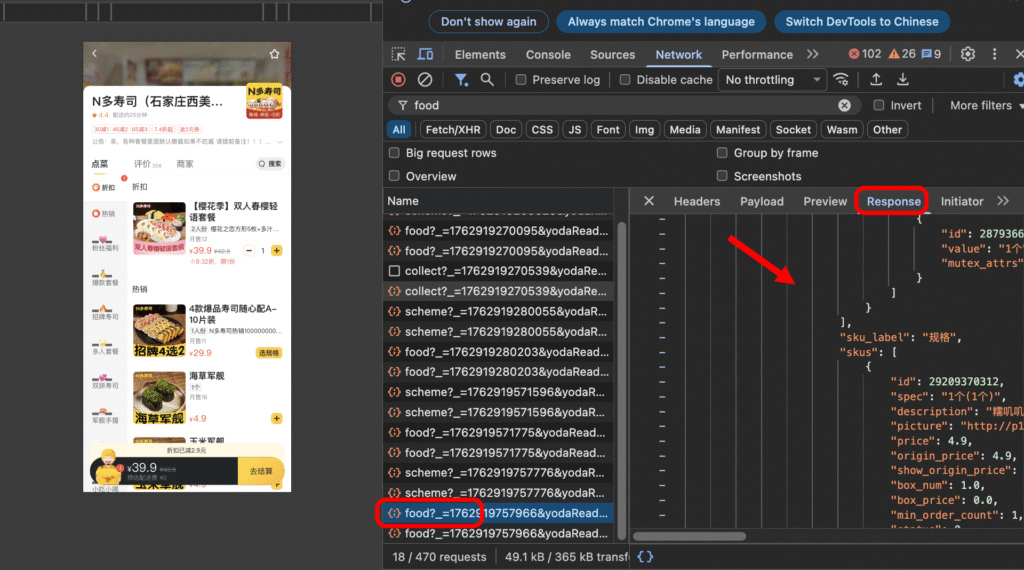The image size is (1024, 570).
Task: Click the food filter input field
Action: click(x=620, y=105)
